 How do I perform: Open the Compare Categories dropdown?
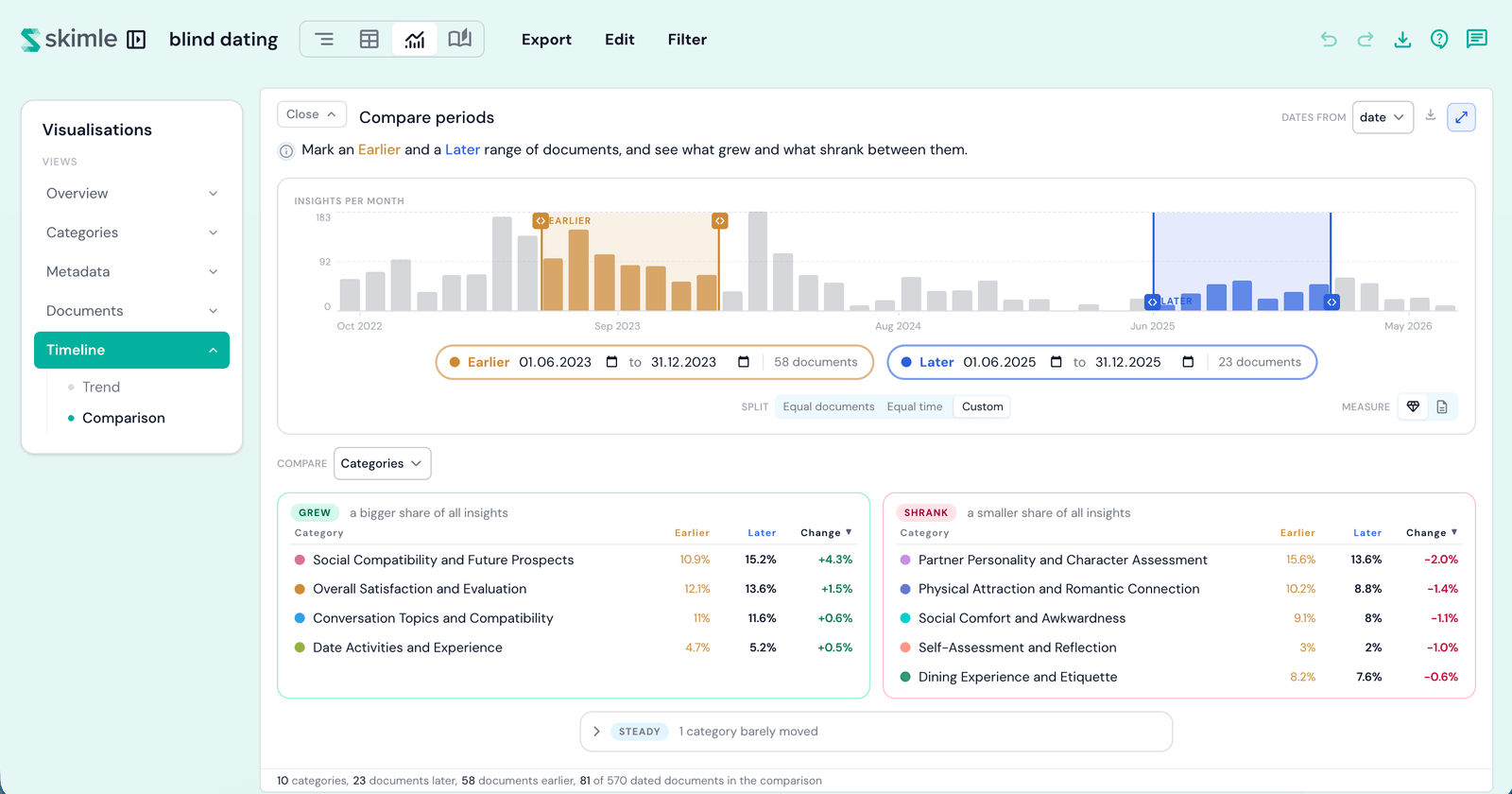[x=382, y=464]
